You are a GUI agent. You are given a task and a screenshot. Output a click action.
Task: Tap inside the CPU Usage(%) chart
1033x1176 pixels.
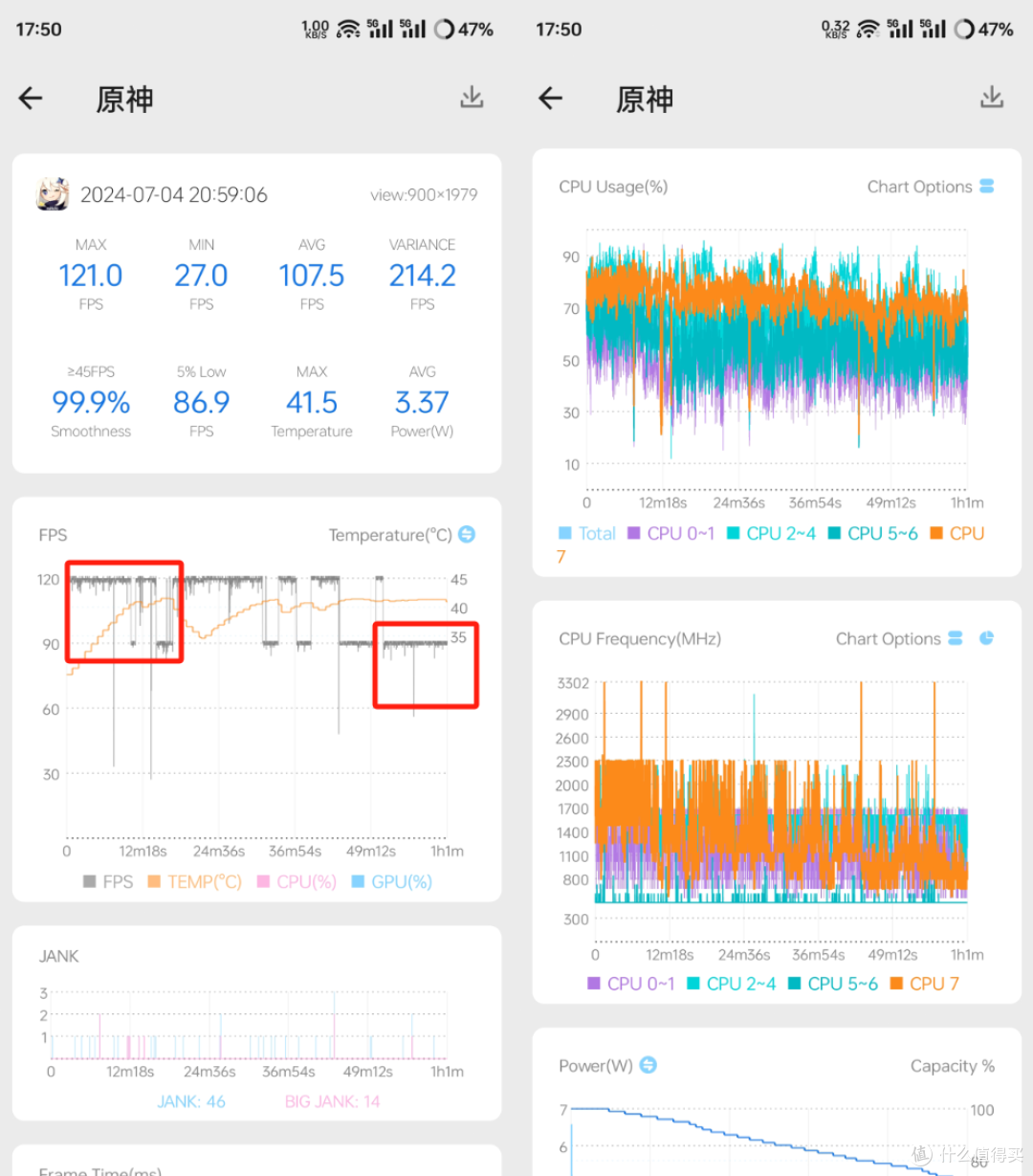coord(776,359)
